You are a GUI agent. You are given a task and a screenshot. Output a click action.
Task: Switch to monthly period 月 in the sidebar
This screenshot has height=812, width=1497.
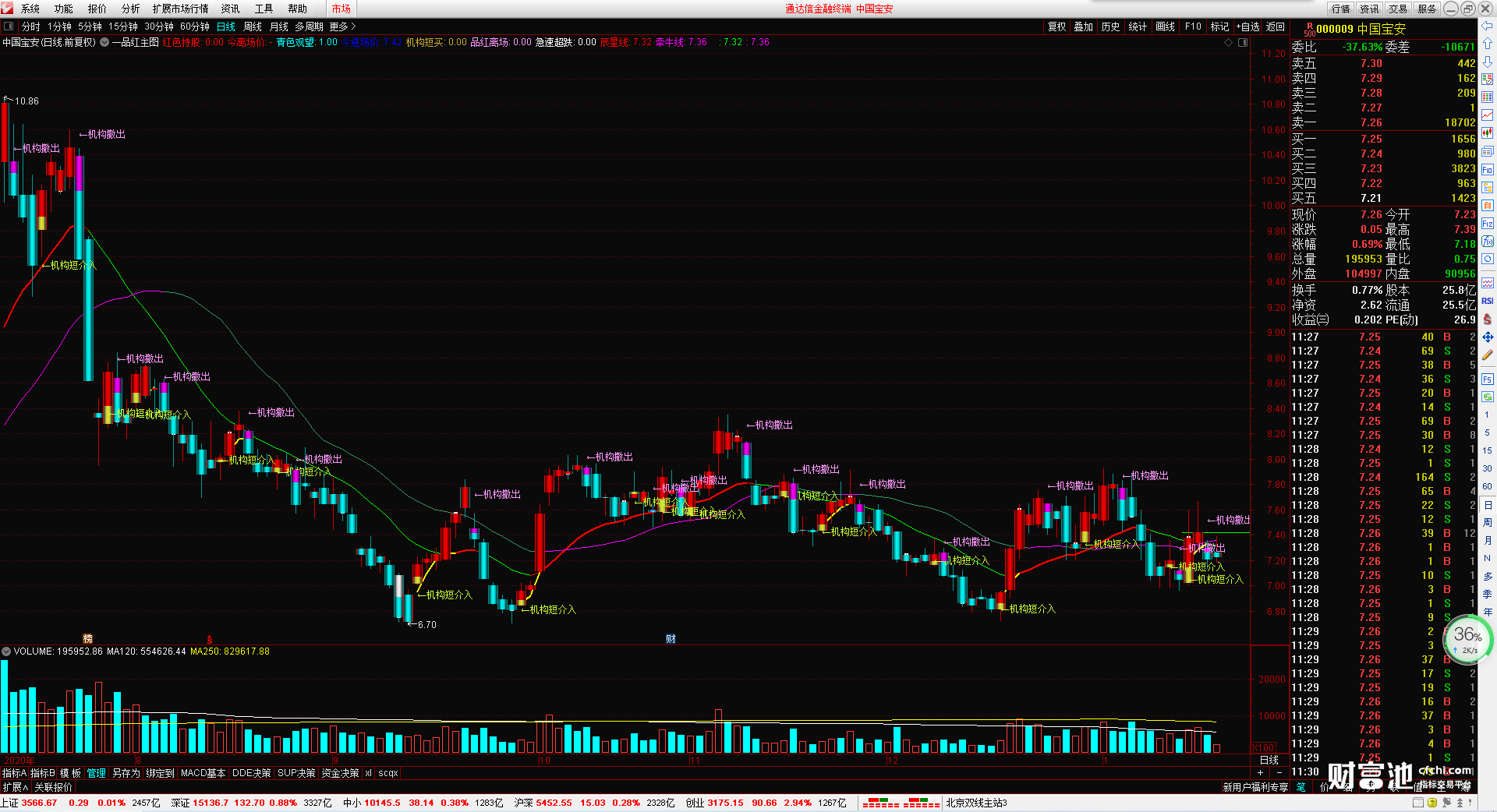(1488, 541)
